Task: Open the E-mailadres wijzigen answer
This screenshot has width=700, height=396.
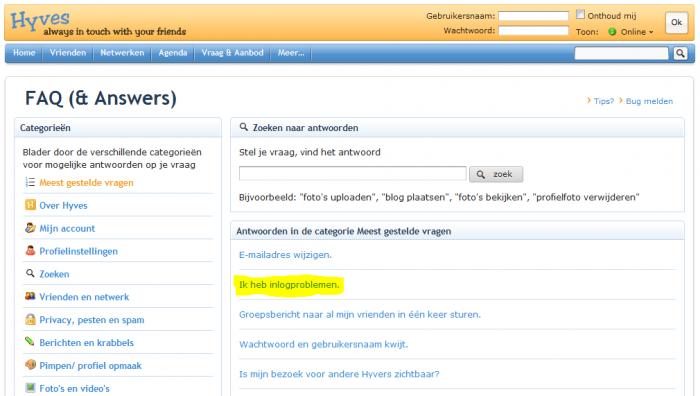Action: coord(285,255)
